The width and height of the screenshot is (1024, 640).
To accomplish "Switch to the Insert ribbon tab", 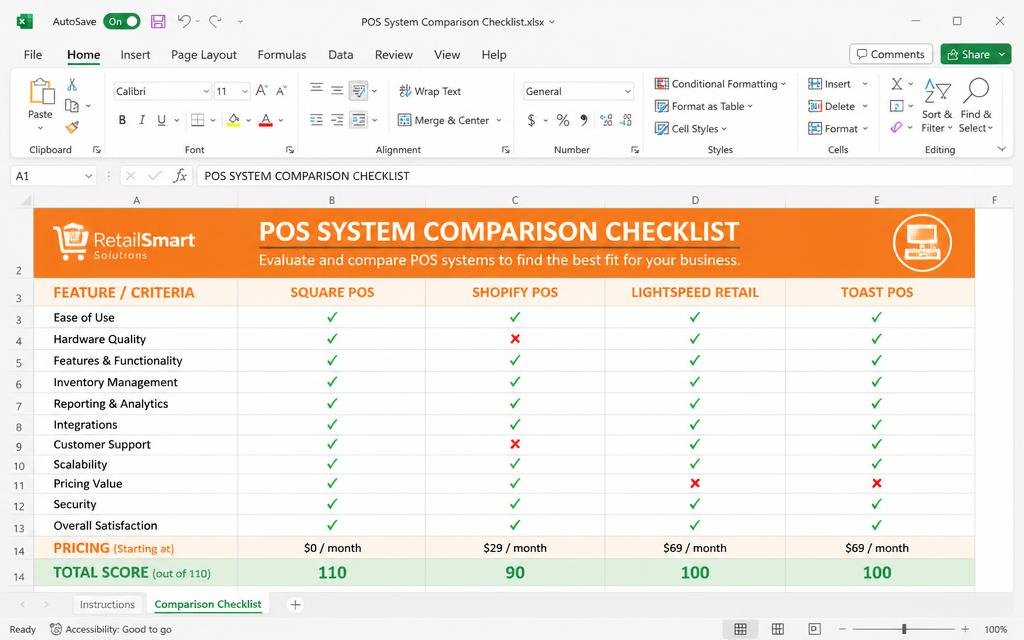I will (135, 55).
